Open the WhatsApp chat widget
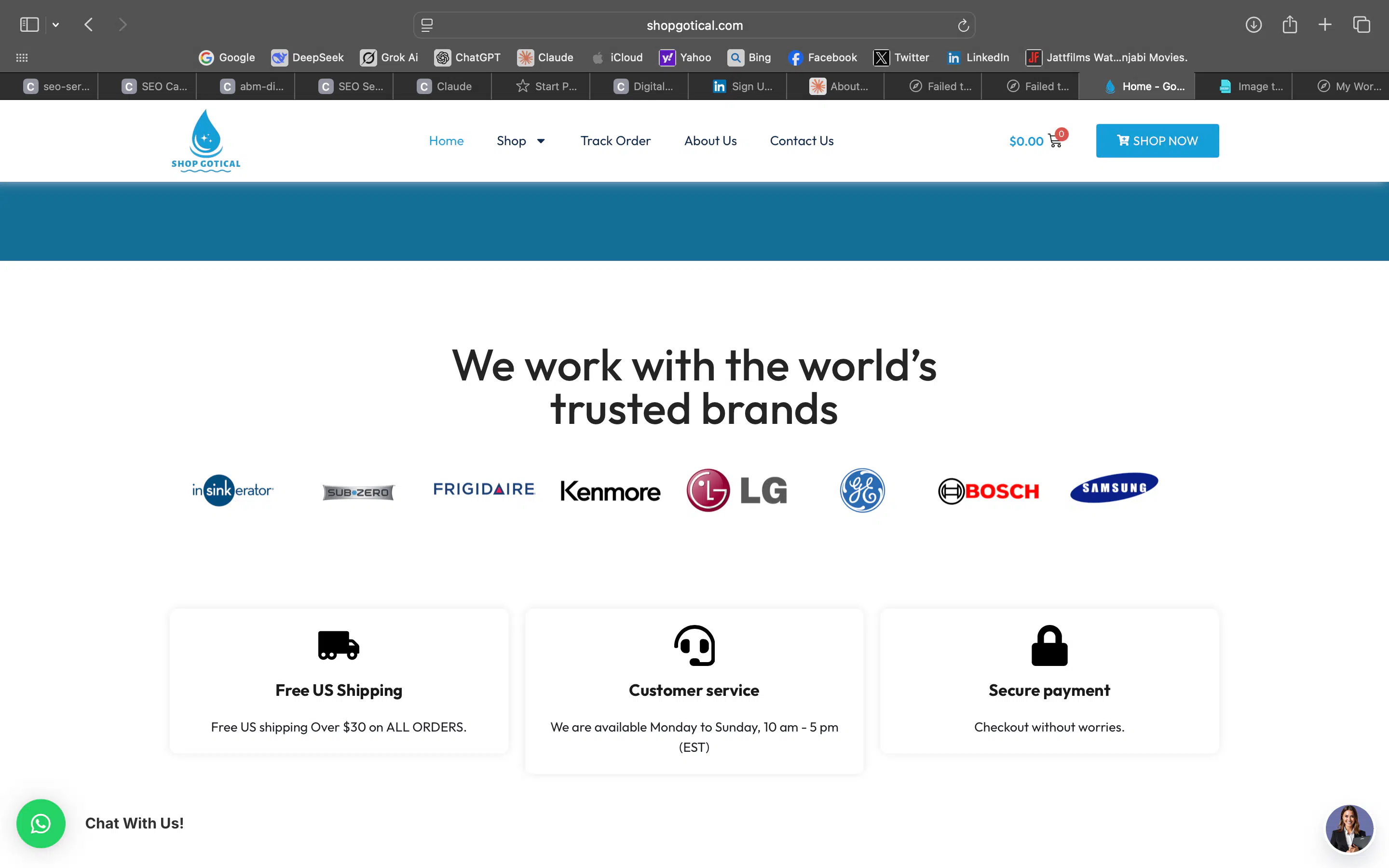This screenshot has height=868, width=1389. click(x=41, y=823)
